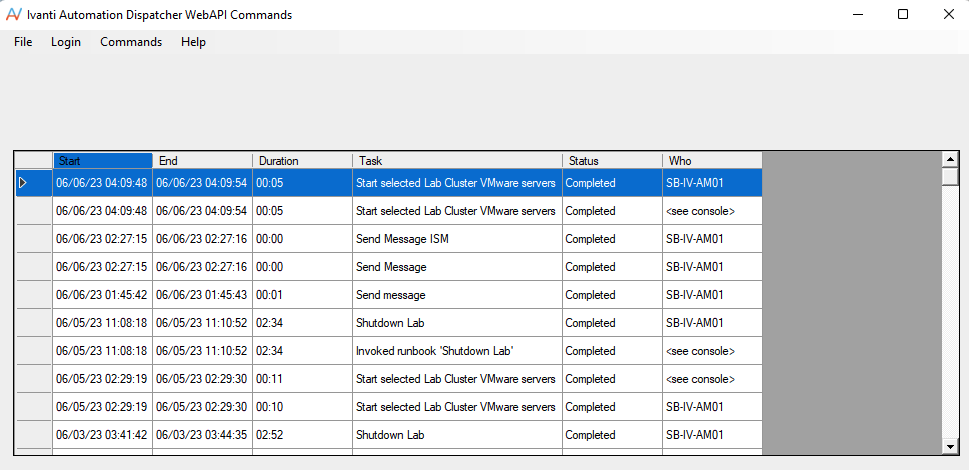Select row header of Send message row
The image size is (969, 470).
pos(34,295)
